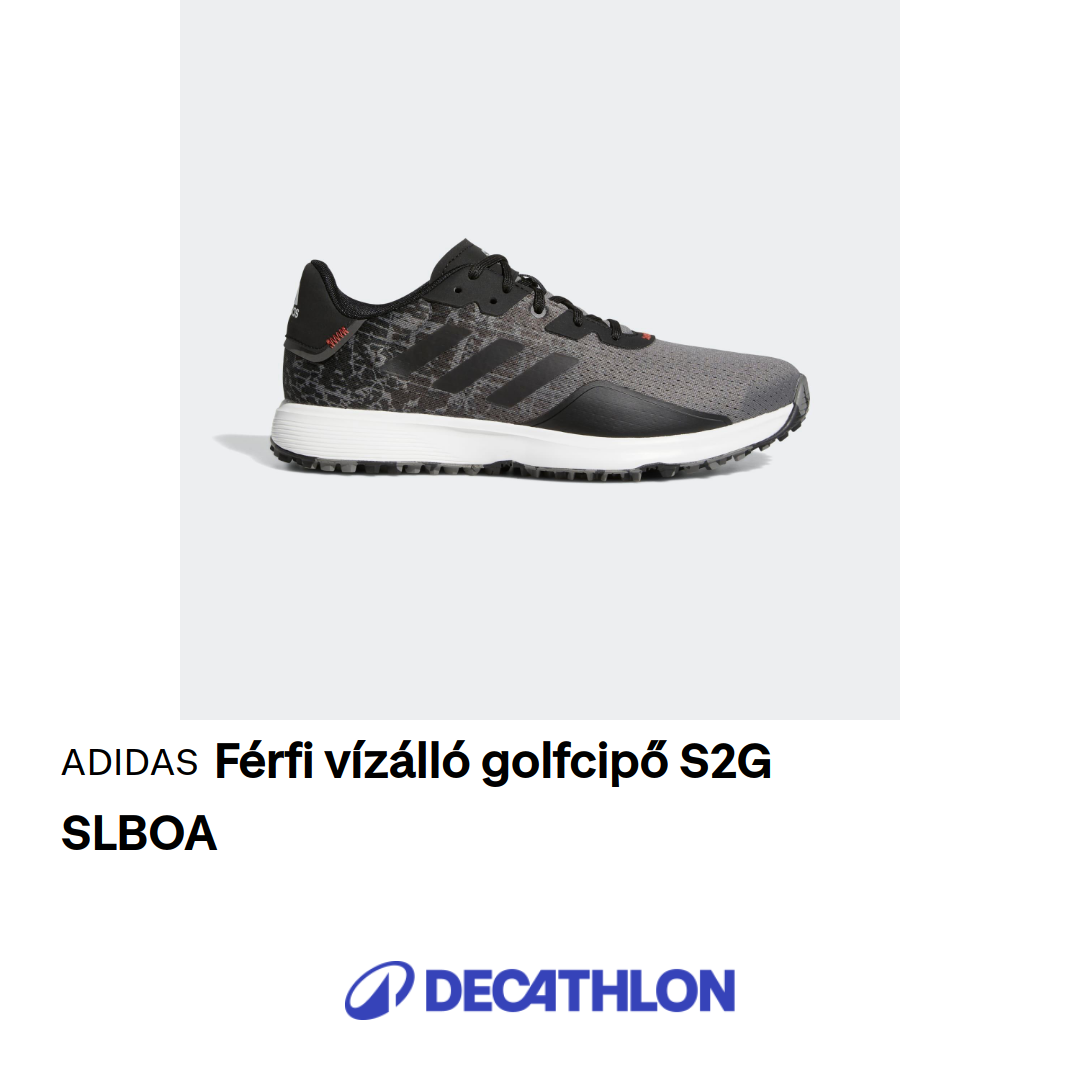Open the Férfi vízálló golfcipő S2G title
The width and height of the screenshot is (1080, 1080).
tap(492, 762)
